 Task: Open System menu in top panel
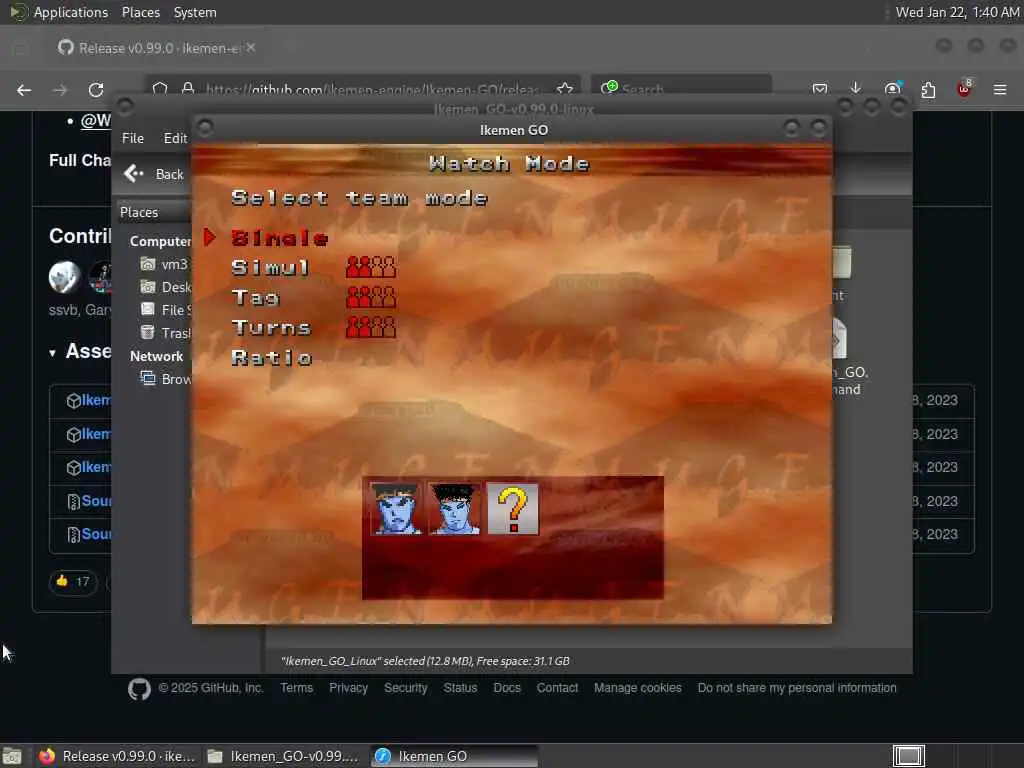[x=195, y=12]
